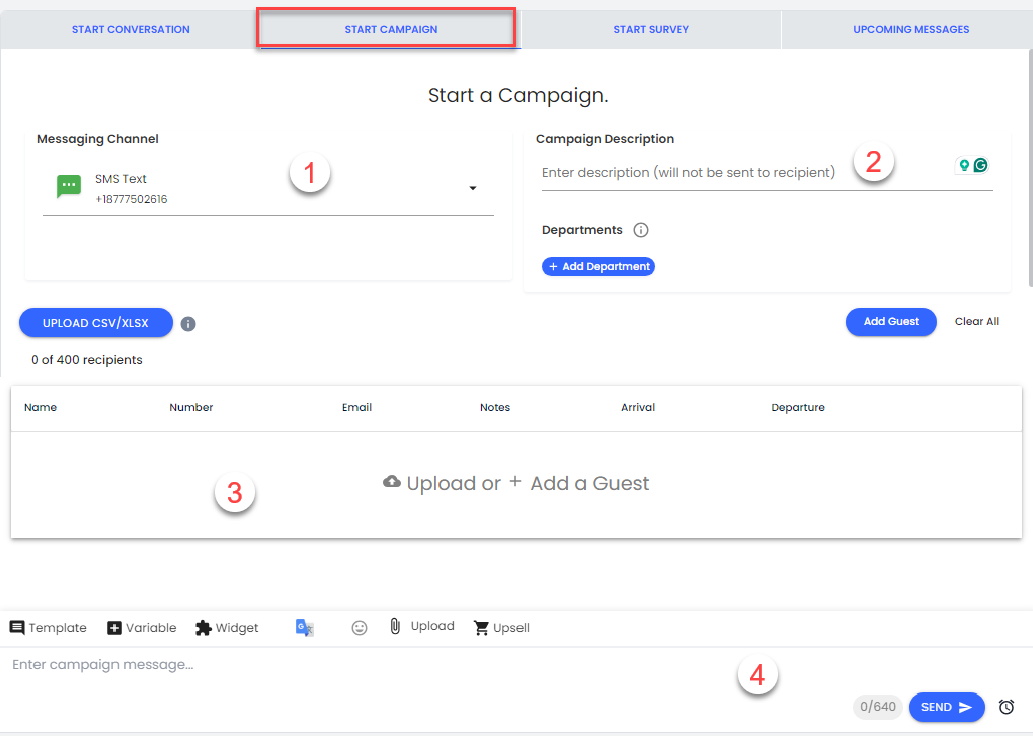1033x736 pixels.
Task: Schedule message with the alarm clock icon
Action: pos(1007,707)
